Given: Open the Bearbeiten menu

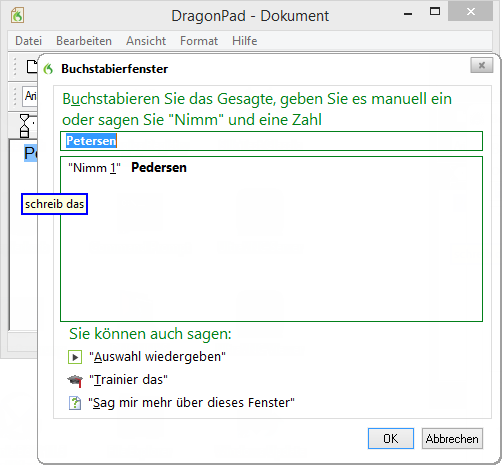Looking at the screenshot, I should coord(84,41).
